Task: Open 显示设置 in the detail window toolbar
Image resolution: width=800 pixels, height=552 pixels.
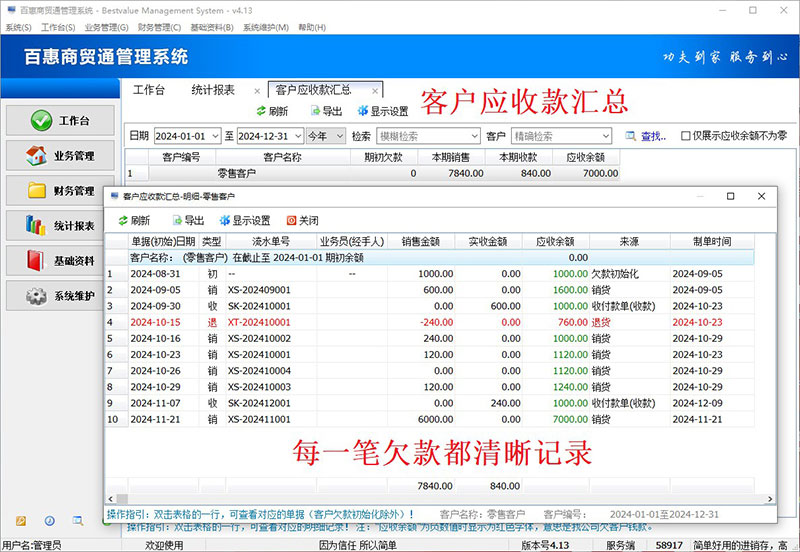Action: pos(245,220)
